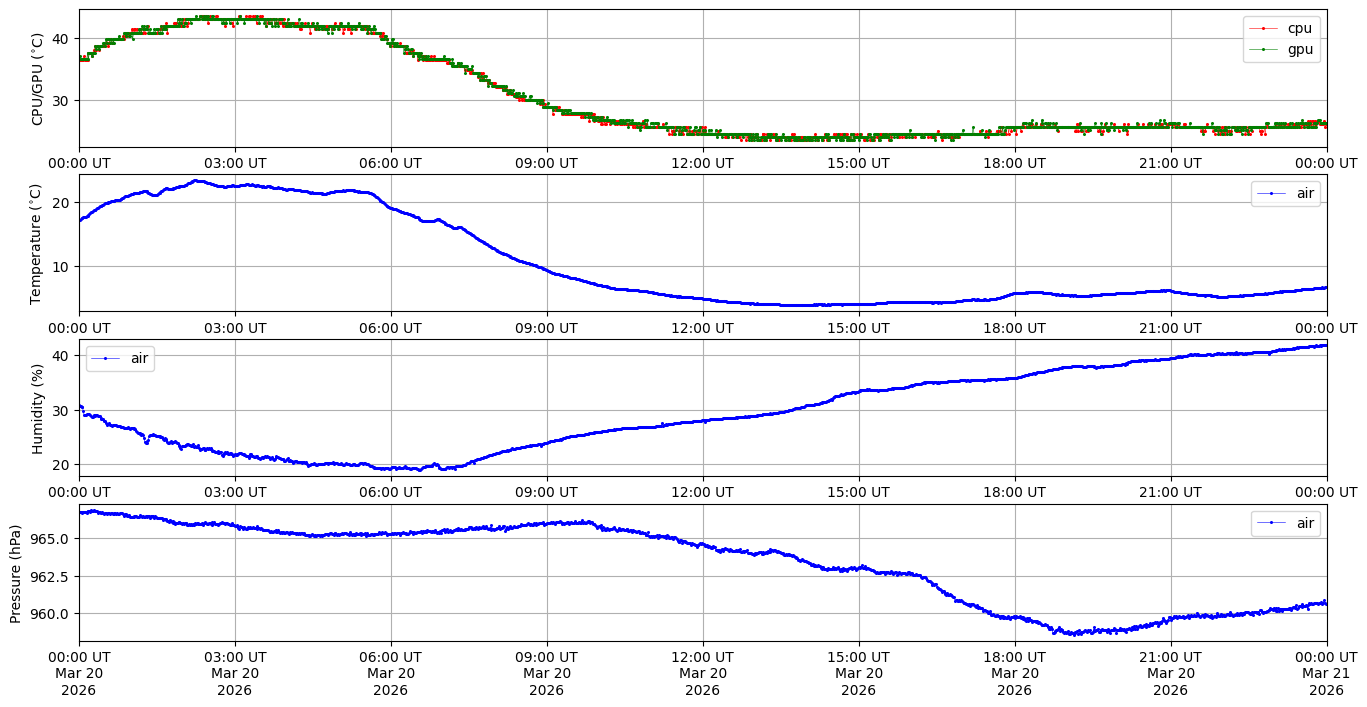The height and width of the screenshot is (707, 1367).
Task: Click the 40 tick on the CPU/GPU axis
Action: (60, 38)
